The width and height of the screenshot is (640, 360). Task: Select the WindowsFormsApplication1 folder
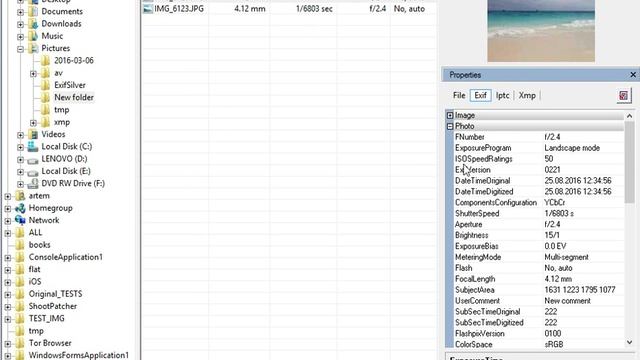click(x=79, y=355)
